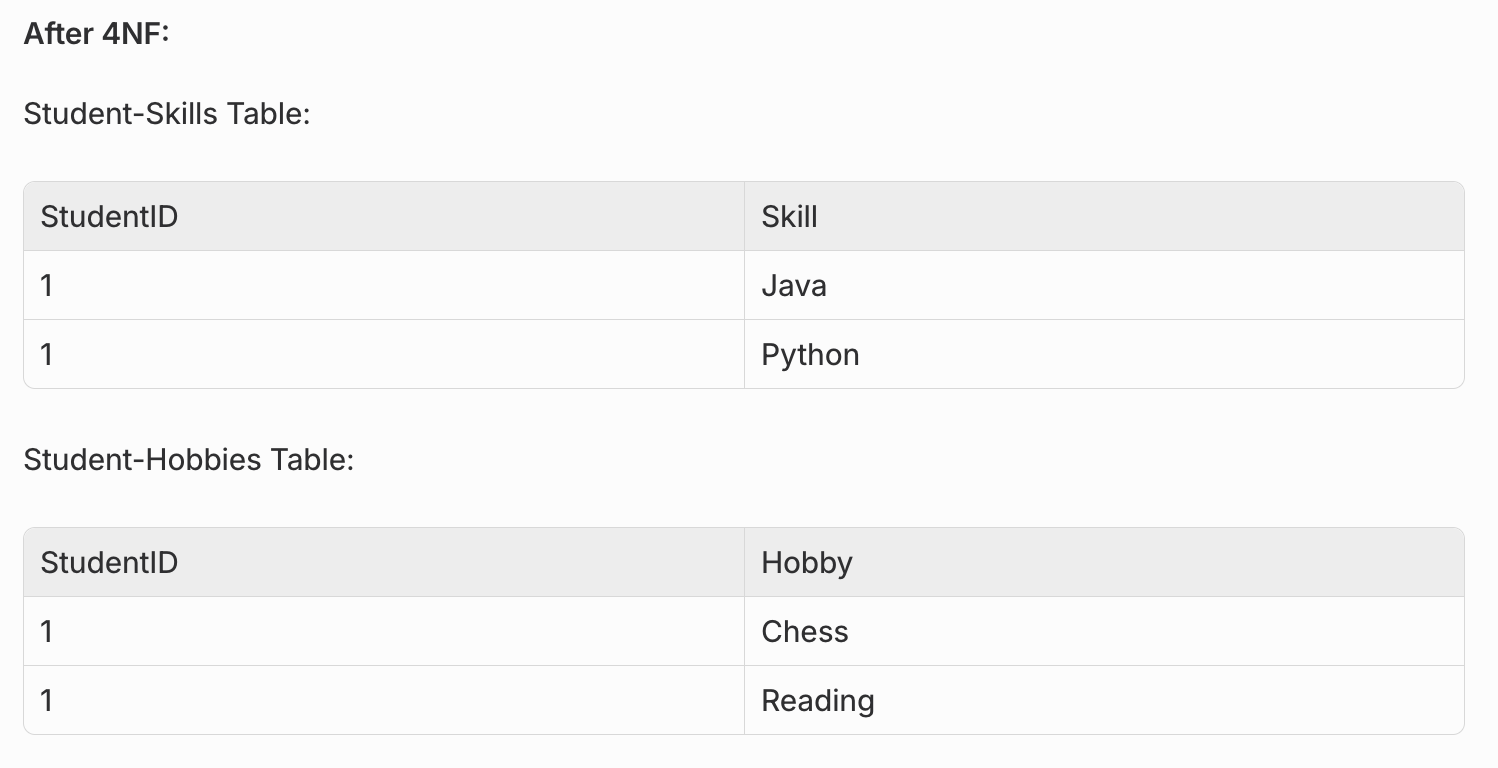Click StudentID 1 beside Python
The width and height of the screenshot is (1498, 768).
click(x=47, y=355)
